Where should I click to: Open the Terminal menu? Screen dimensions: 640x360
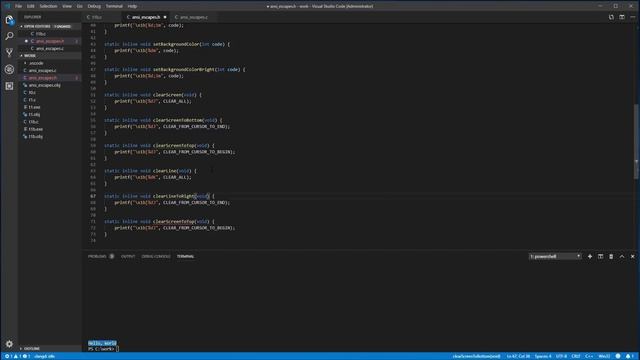[x=114, y=6]
